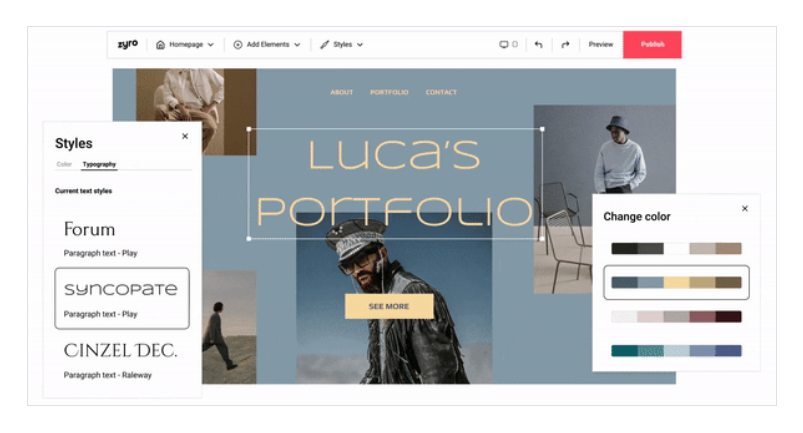Select the Forum text style

(x=121, y=238)
